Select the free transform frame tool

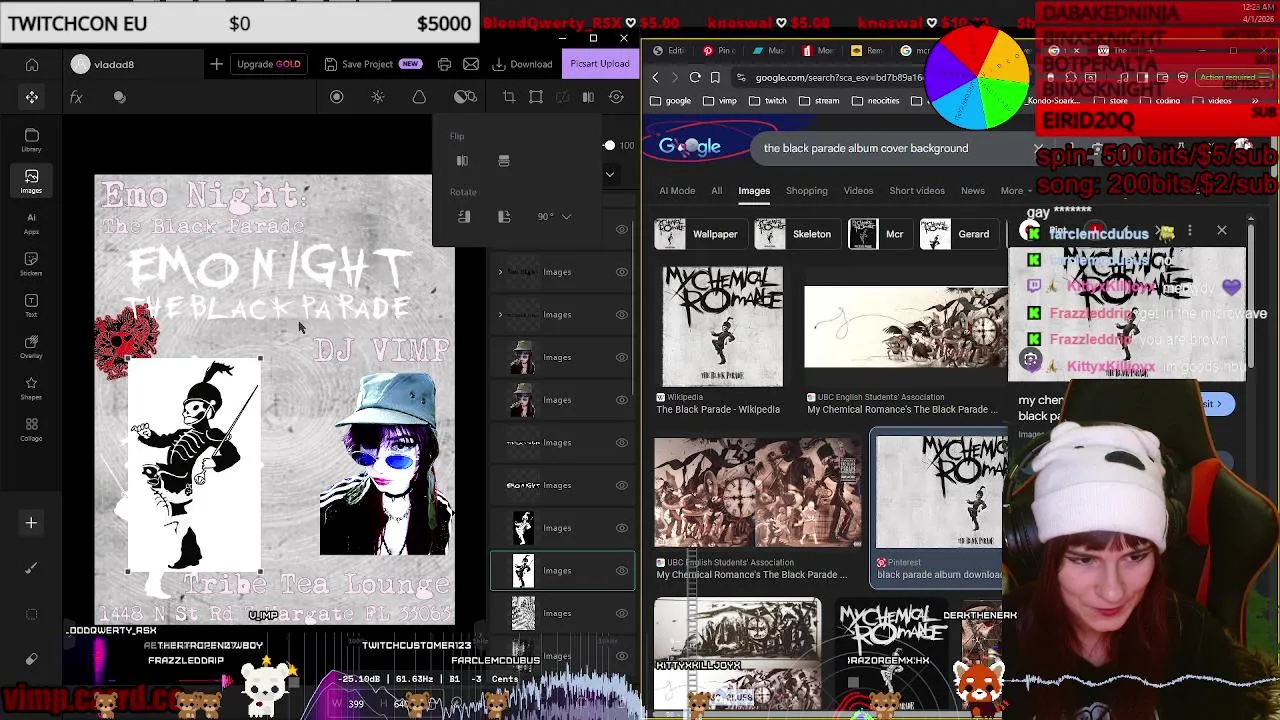click(x=536, y=97)
